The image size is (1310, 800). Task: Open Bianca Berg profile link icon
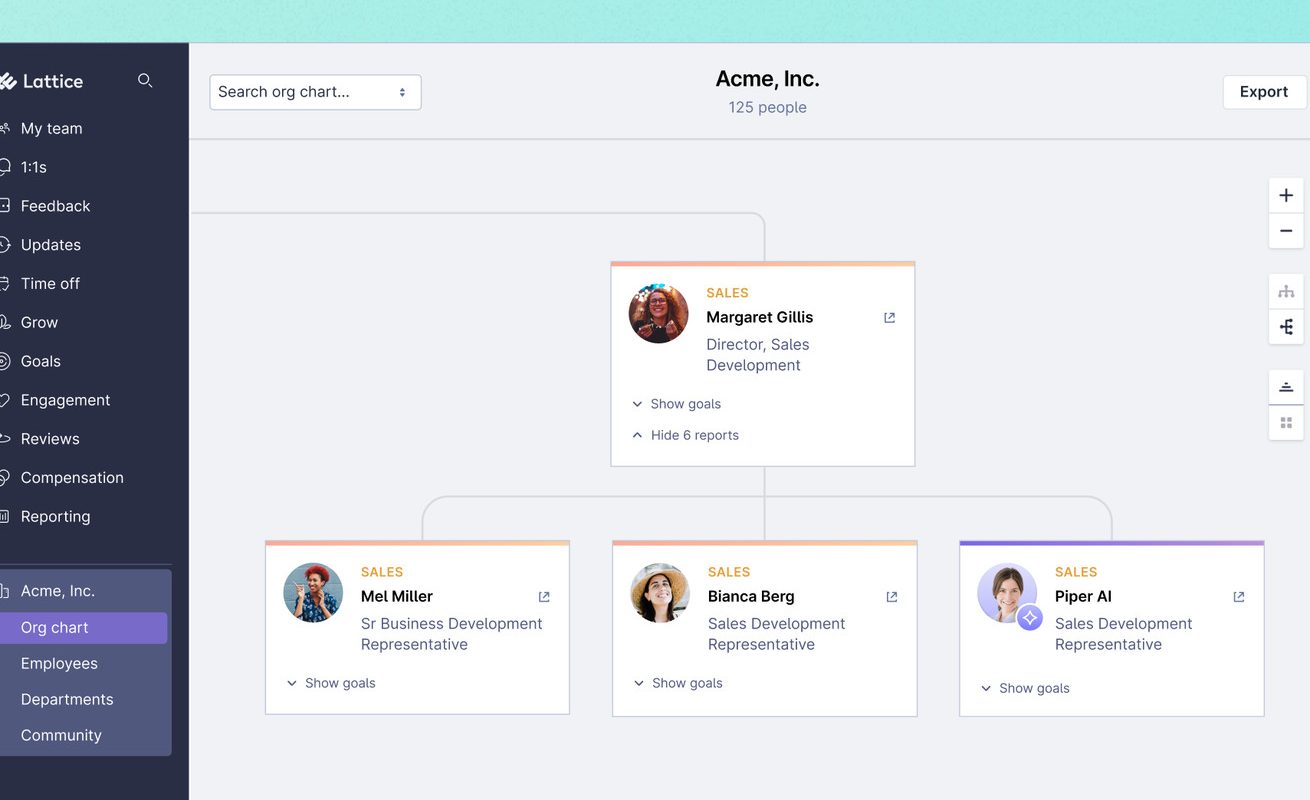891,597
